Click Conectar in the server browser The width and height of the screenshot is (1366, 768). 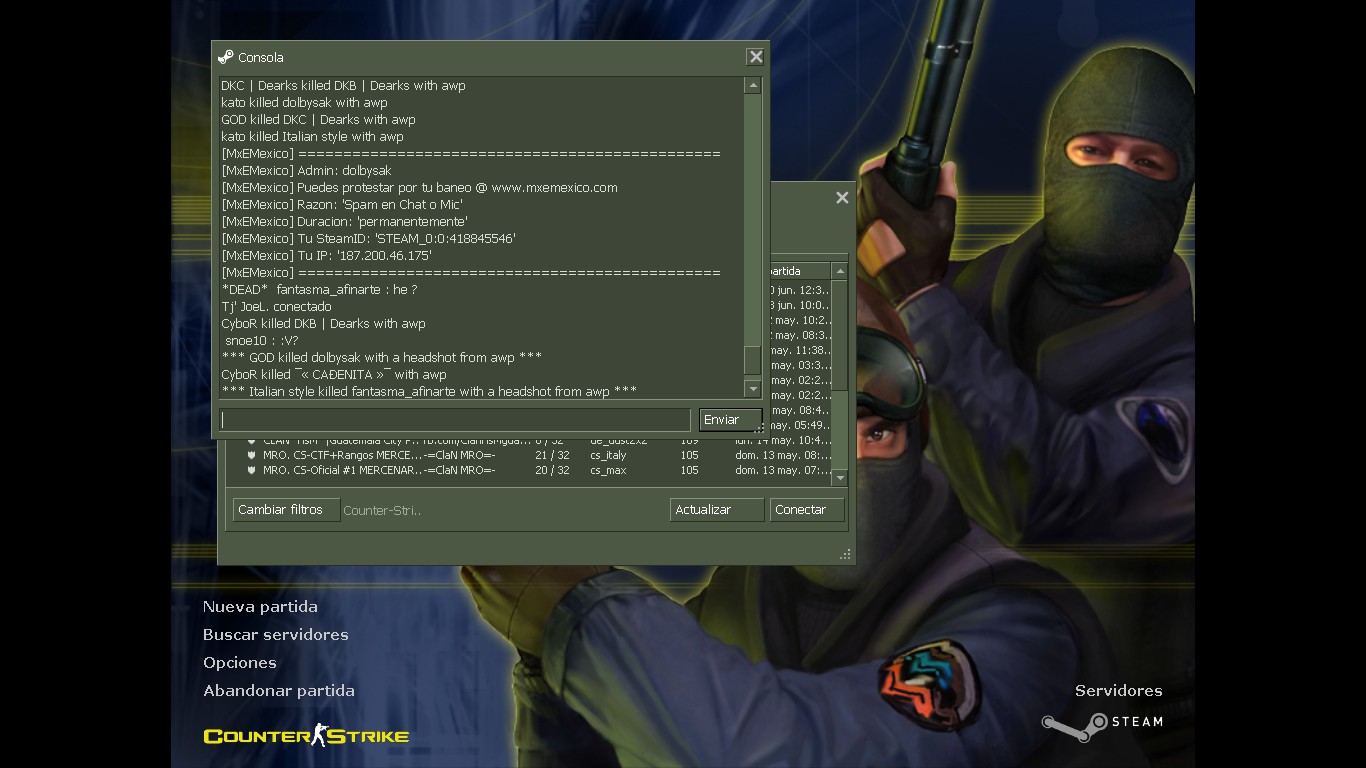point(807,510)
